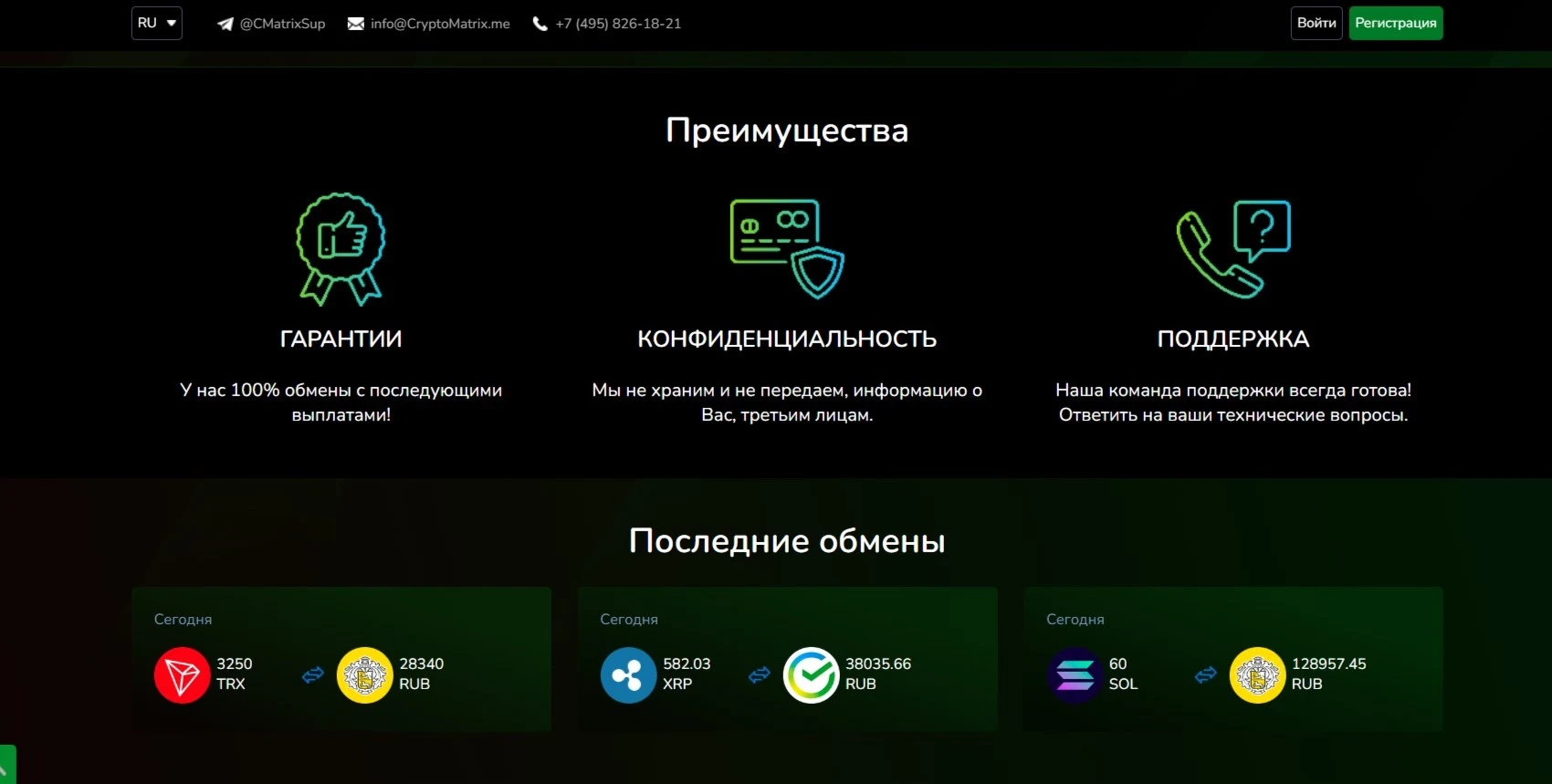Click the Преимущества section title
This screenshot has height=784, width=1552.
tap(787, 131)
